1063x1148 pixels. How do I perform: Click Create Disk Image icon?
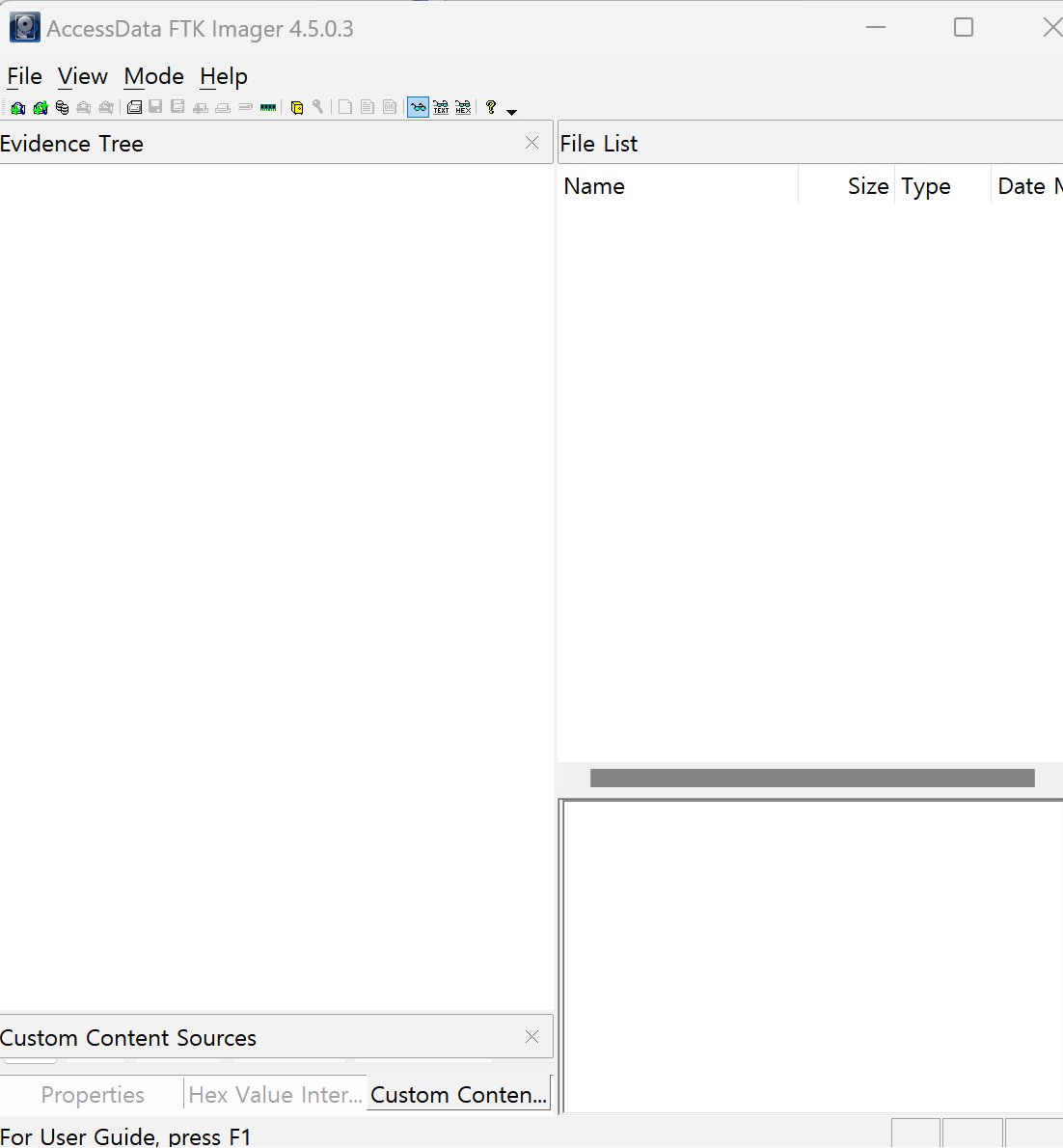[x=134, y=108]
